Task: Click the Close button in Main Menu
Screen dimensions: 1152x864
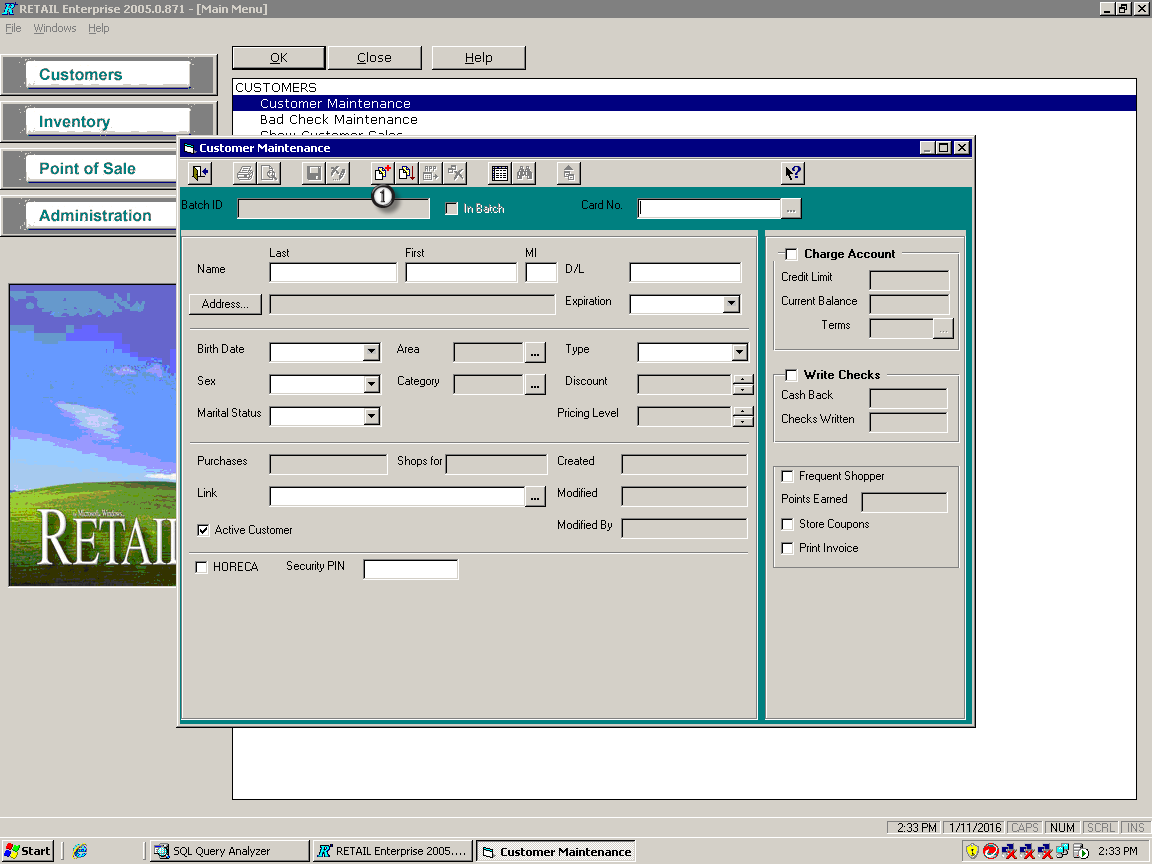Action: [x=374, y=57]
